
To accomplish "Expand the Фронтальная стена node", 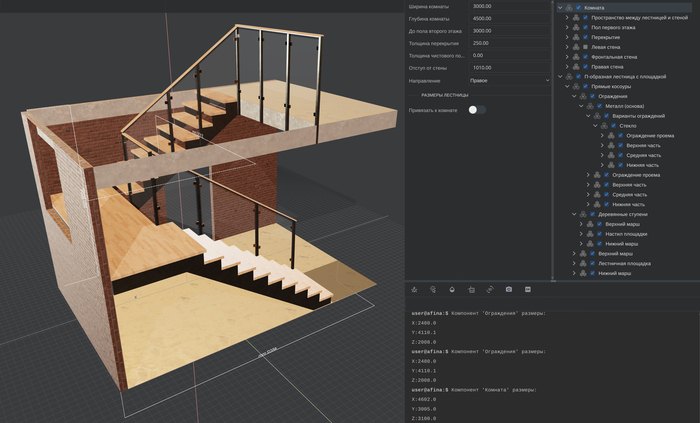I will coord(567,57).
